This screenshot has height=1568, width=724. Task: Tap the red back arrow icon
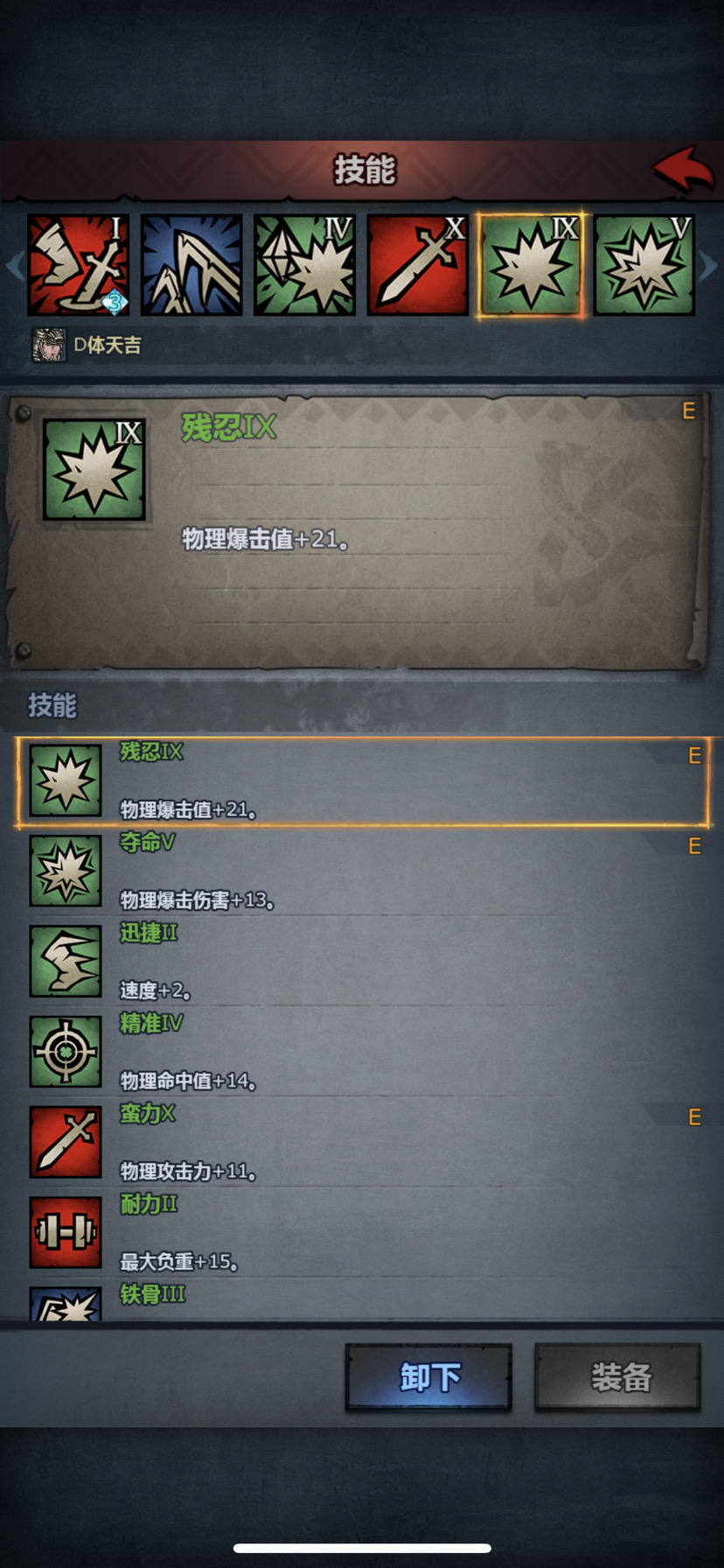tap(684, 169)
